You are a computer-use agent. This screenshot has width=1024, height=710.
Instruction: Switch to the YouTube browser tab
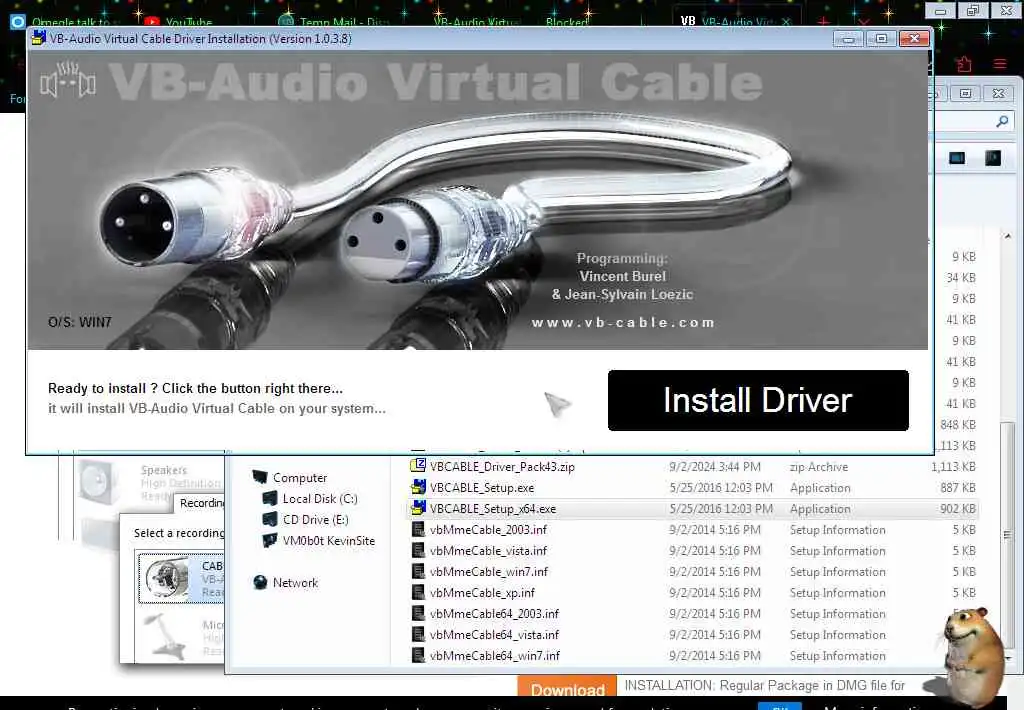(180, 22)
